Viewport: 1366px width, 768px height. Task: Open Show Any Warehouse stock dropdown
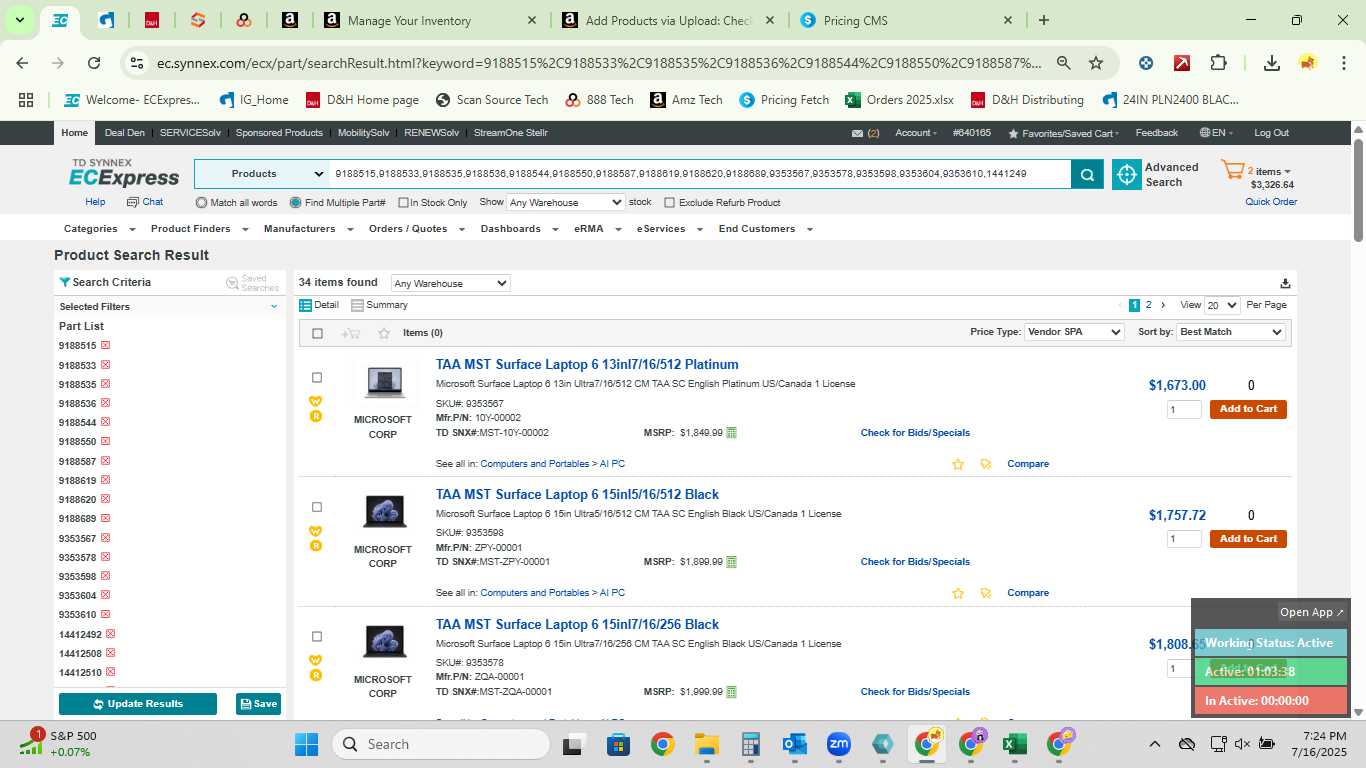point(566,202)
